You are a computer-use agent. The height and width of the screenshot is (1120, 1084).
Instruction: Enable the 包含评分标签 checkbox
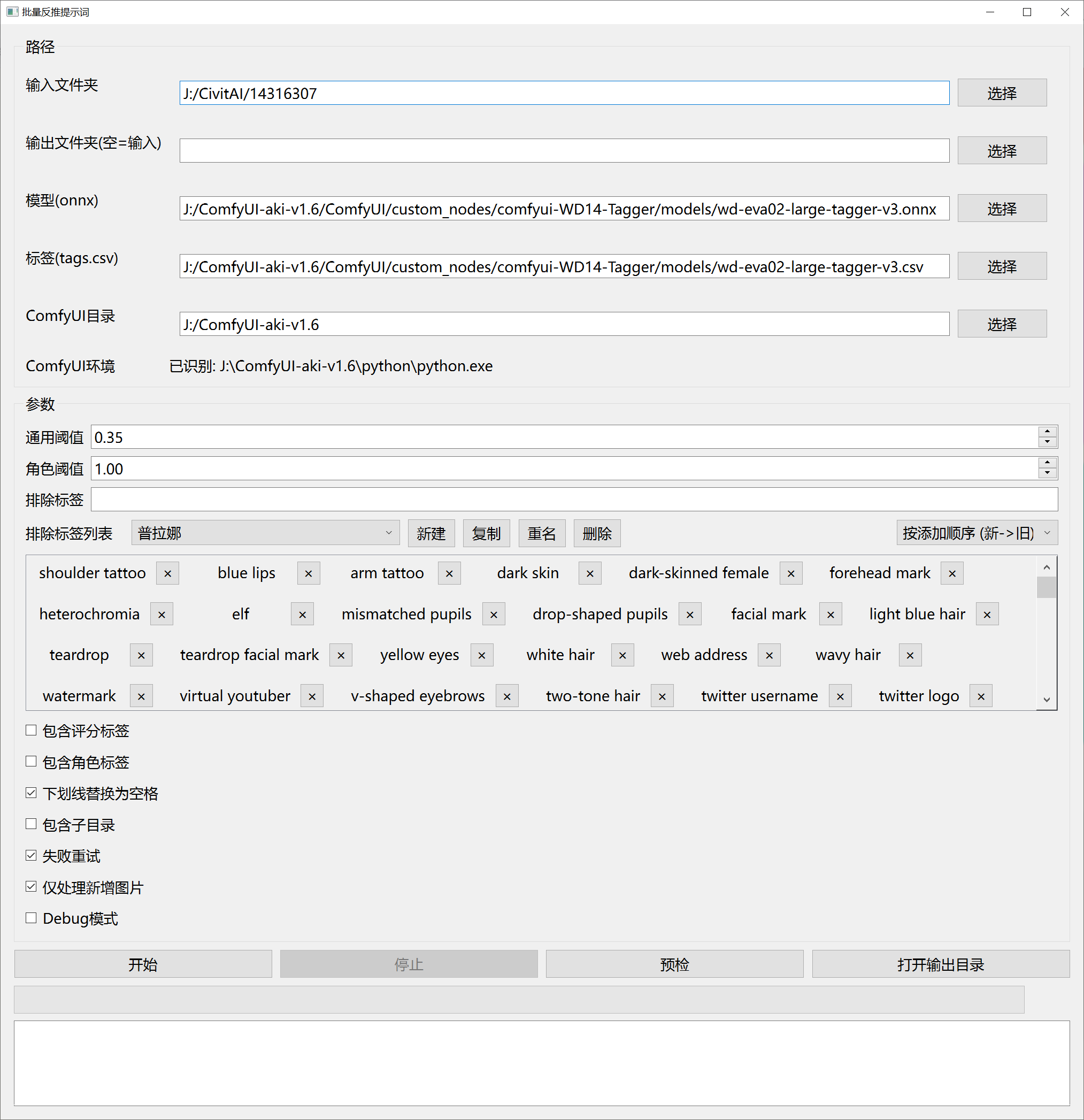pyautogui.click(x=32, y=730)
